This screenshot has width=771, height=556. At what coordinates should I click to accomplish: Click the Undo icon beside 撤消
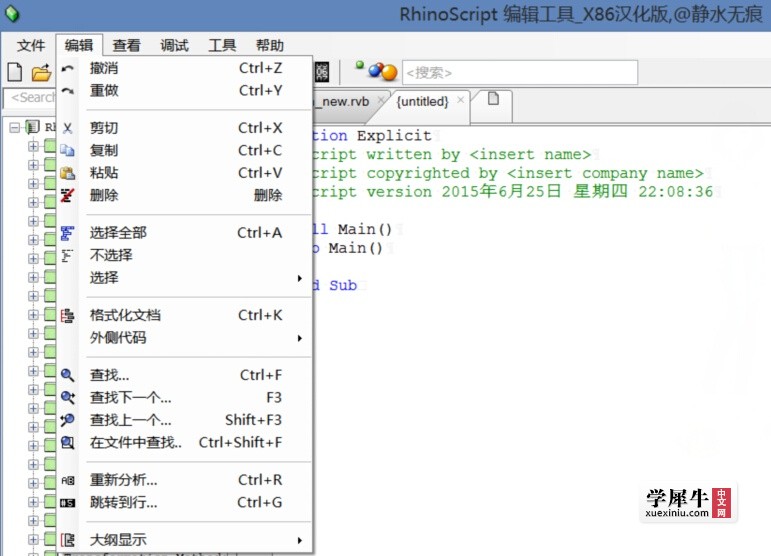pos(68,68)
